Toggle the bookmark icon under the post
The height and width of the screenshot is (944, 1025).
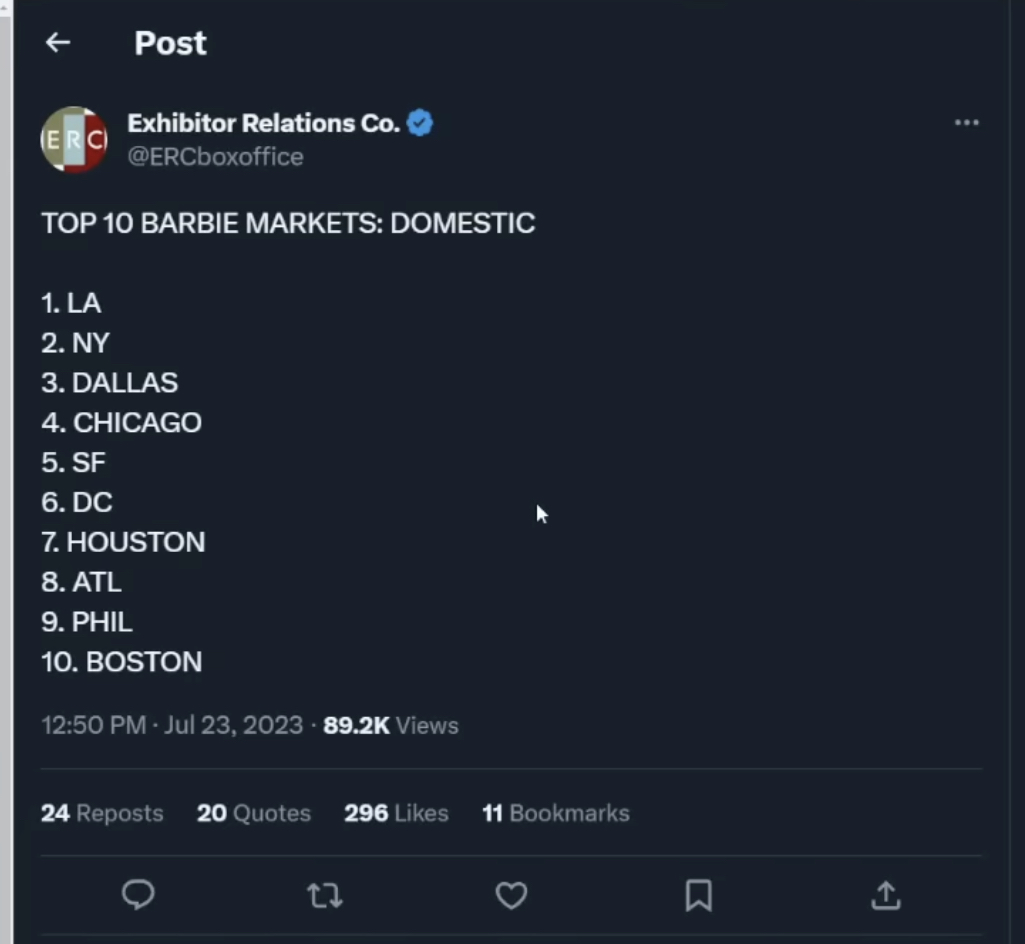pos(698,895)
